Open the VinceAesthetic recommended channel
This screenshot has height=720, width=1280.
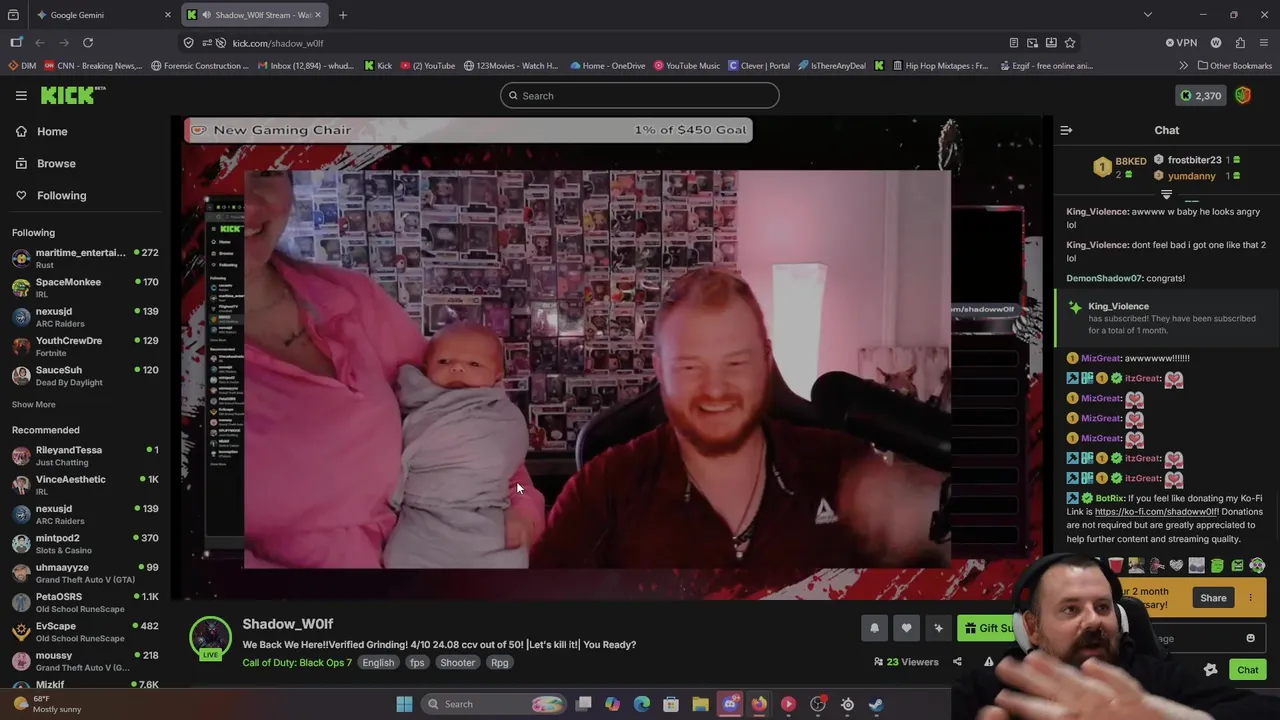(x=85, y=484)
